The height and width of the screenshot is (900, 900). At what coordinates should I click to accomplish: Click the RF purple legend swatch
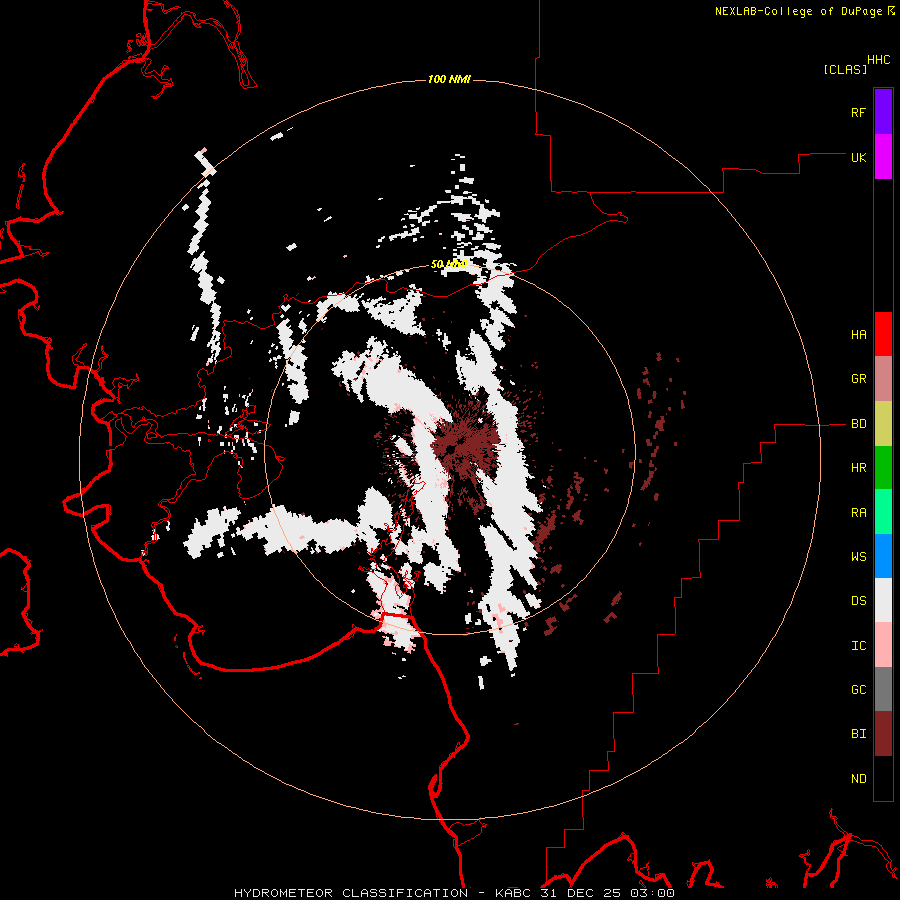click(x=883, y=112)
